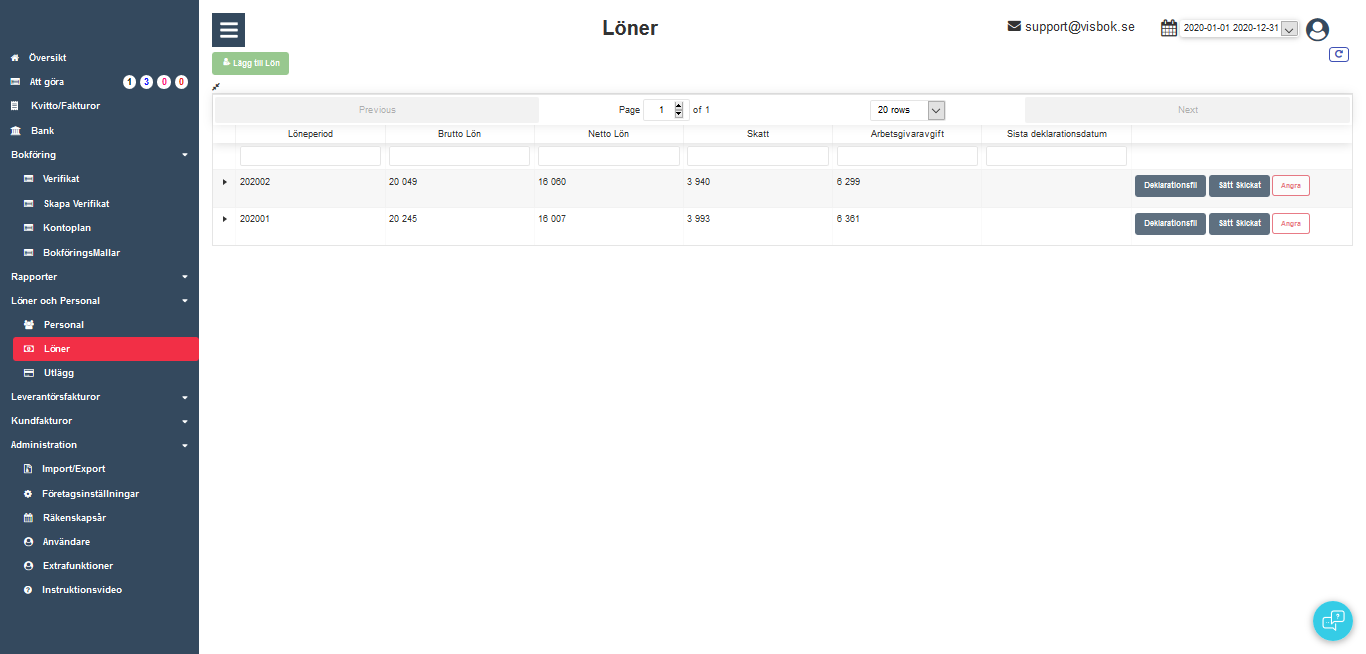Click the Lägg till Lön button
This screenshot has height=654, width=1366.
click(x=250, y=63)
